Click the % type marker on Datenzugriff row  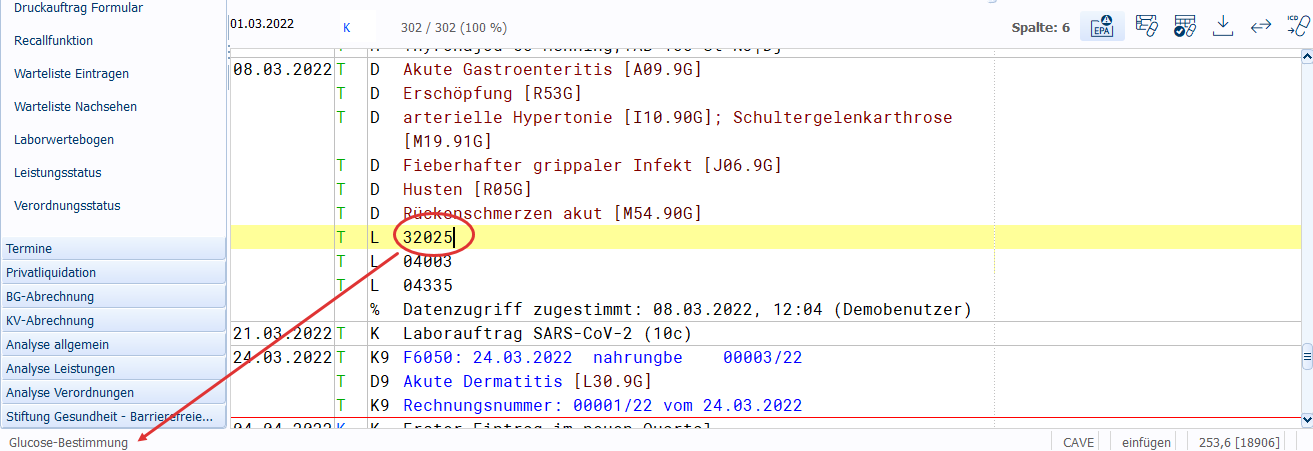375,310
